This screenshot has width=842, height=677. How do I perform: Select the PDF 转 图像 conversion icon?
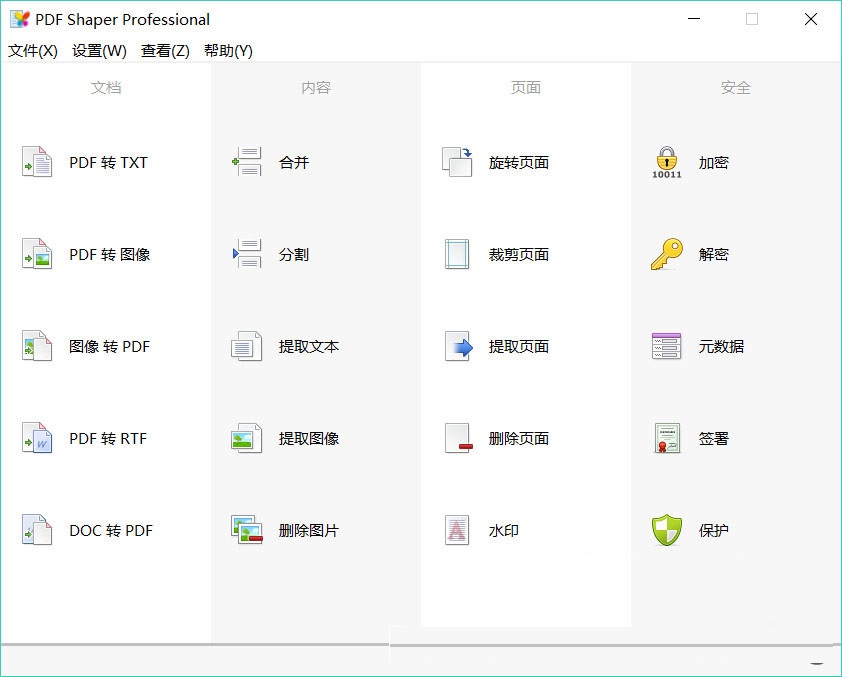pyautogui.click(x=37, y=253)
